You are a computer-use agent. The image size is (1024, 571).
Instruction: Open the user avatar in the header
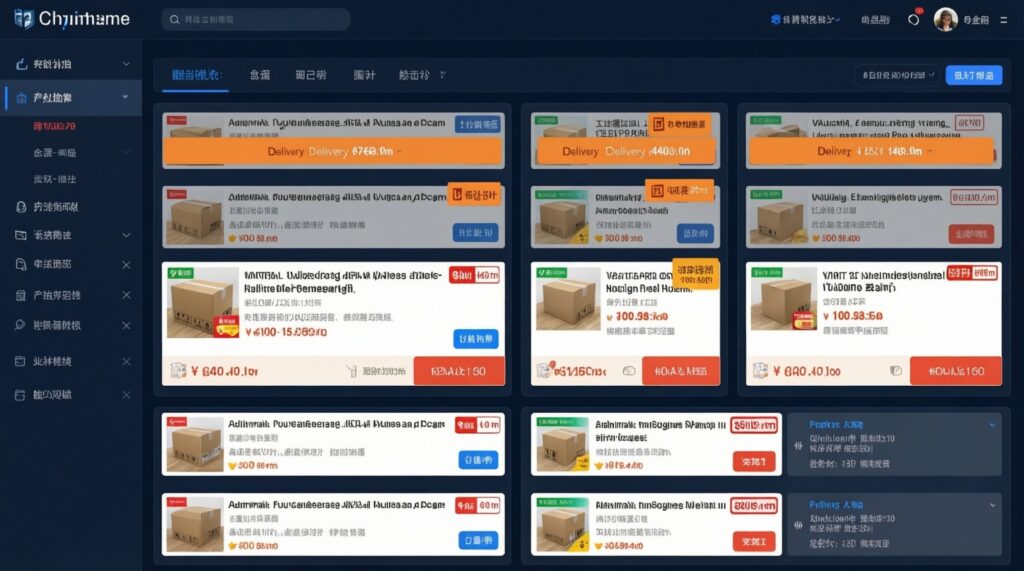945,19
